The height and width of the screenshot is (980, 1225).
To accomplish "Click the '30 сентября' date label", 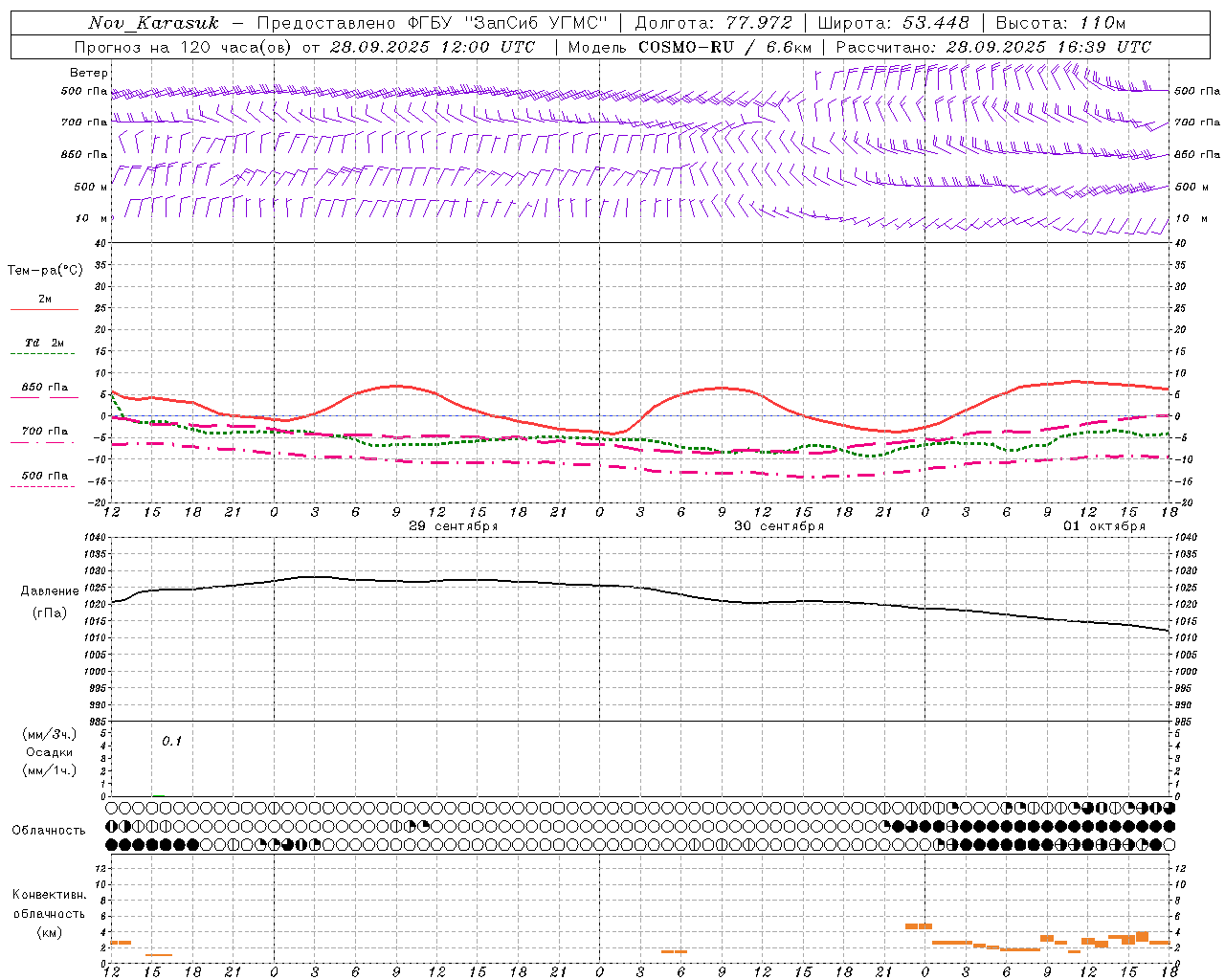I will click(x=779, y=526).
